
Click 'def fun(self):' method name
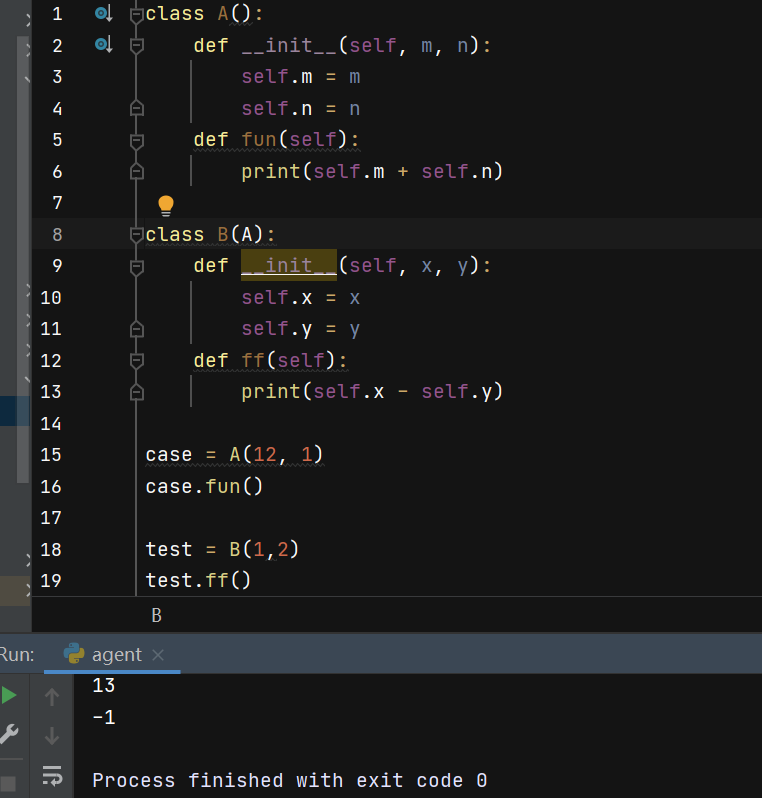pyautogui.click(x=259, y=139)
